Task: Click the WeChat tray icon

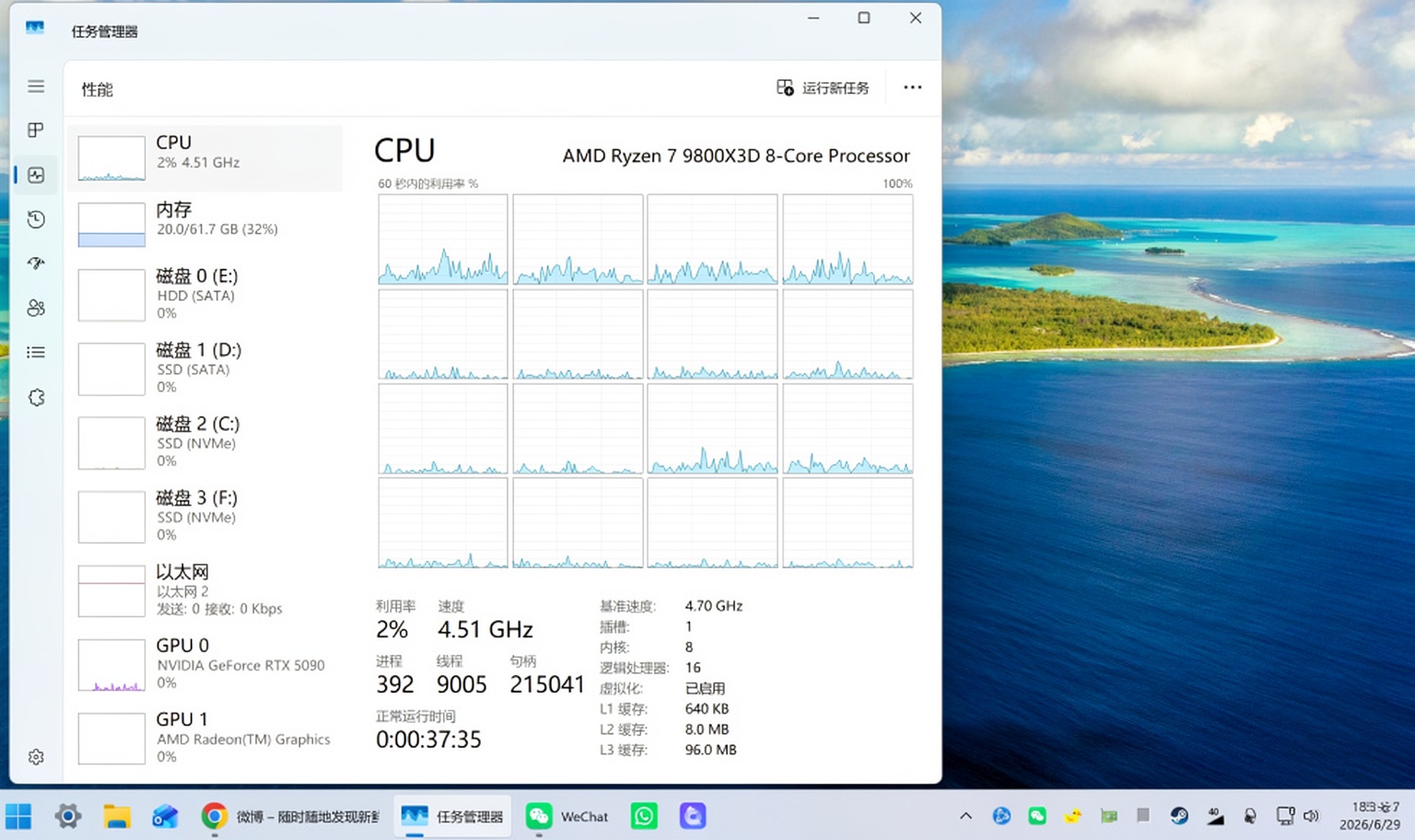Action: [x=1037, y=816]
